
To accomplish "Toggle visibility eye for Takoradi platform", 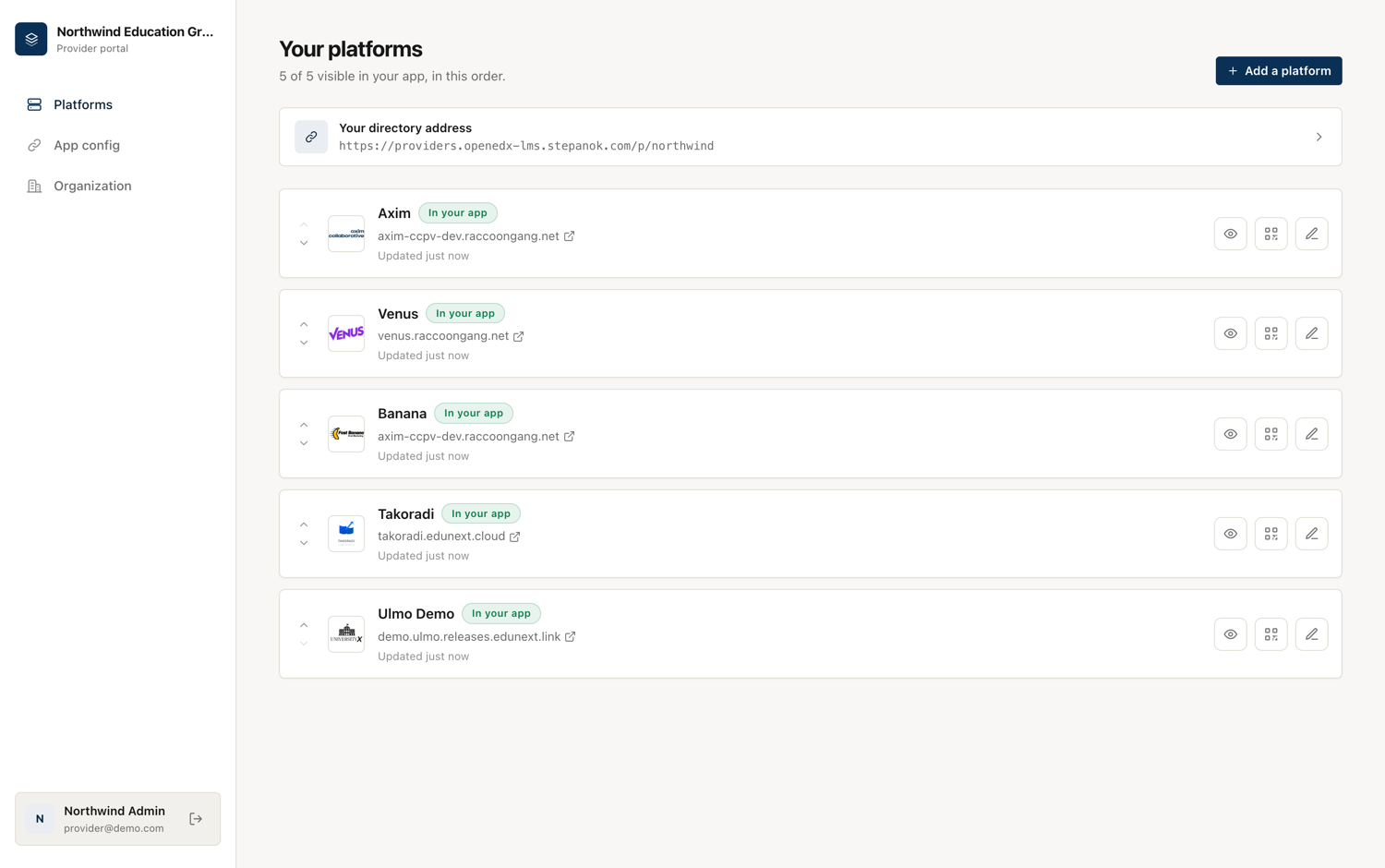I will (1231, 534).
